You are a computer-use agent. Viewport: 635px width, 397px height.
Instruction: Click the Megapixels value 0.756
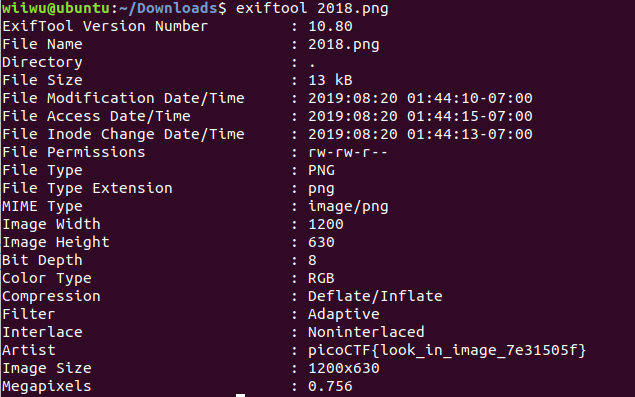(x=330, y=386)
